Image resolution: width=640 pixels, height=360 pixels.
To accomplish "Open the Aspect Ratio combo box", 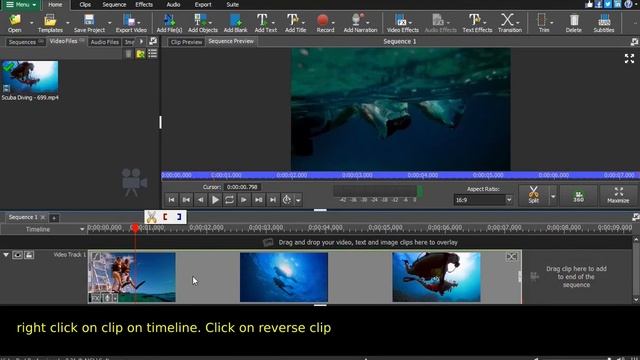I will 483,200.
